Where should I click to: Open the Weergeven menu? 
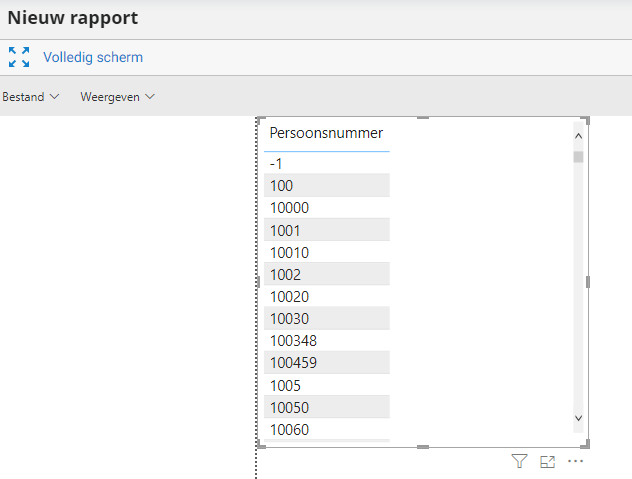tap(109, 97)
